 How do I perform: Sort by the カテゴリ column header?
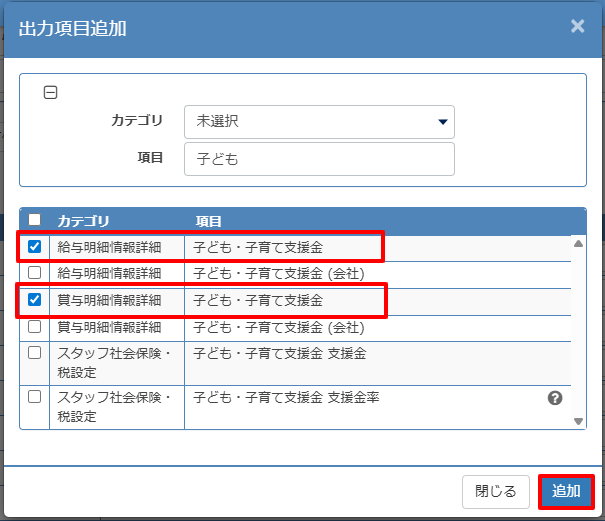(x=83, y=220)
